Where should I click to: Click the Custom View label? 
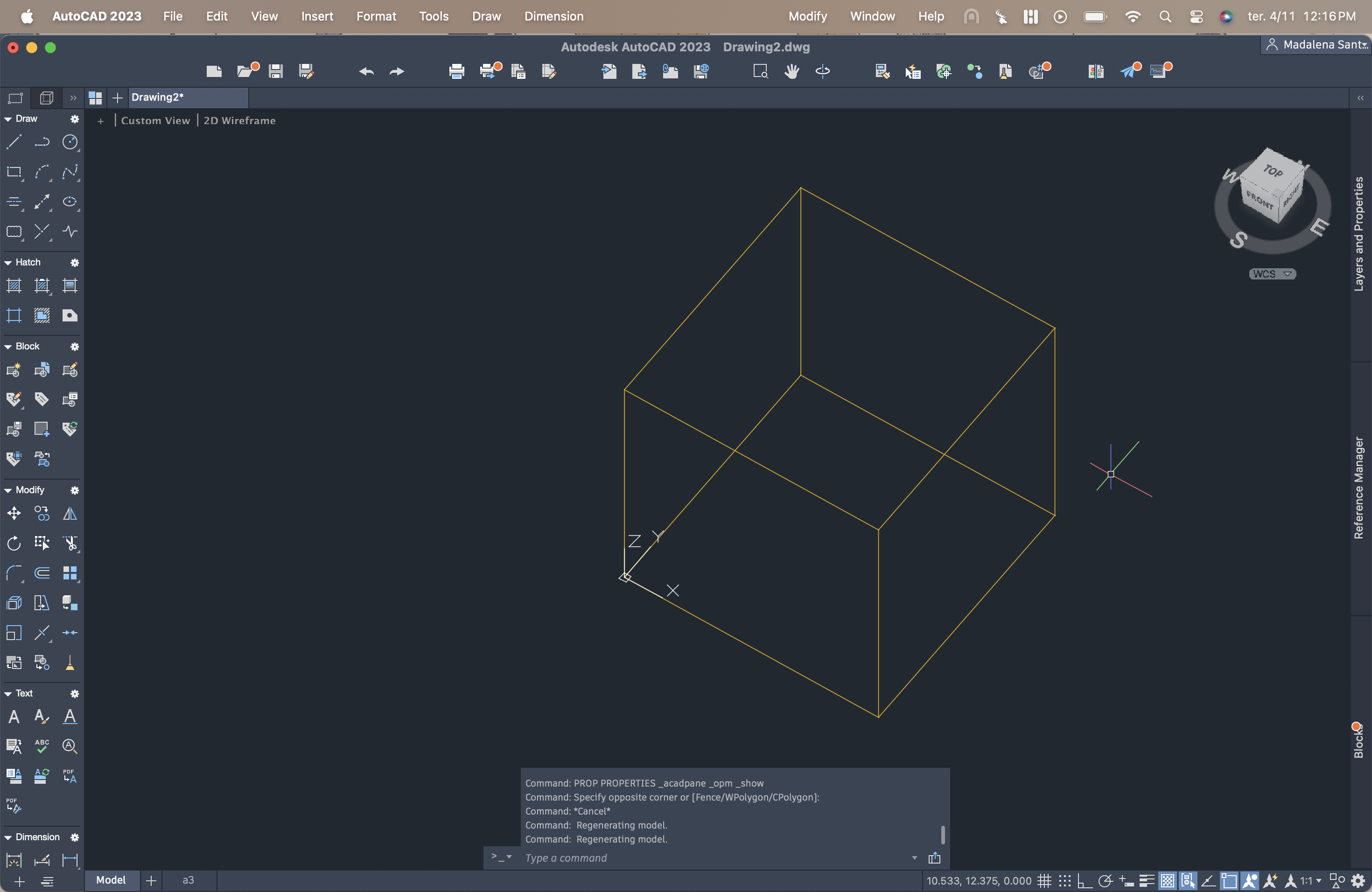(155, 120)
